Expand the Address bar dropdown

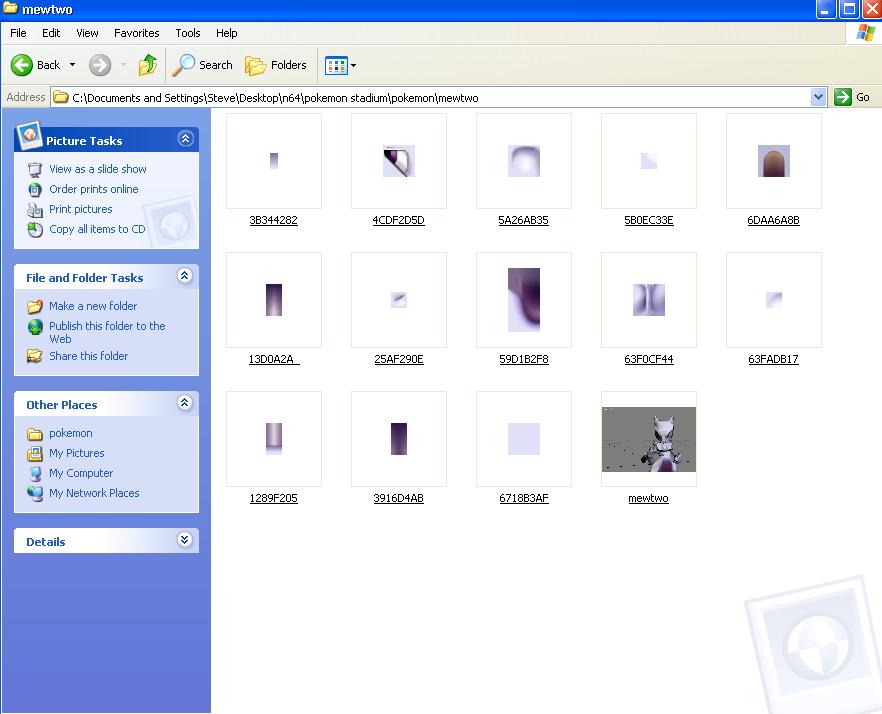pyautogui.click(x=819, y=97)
